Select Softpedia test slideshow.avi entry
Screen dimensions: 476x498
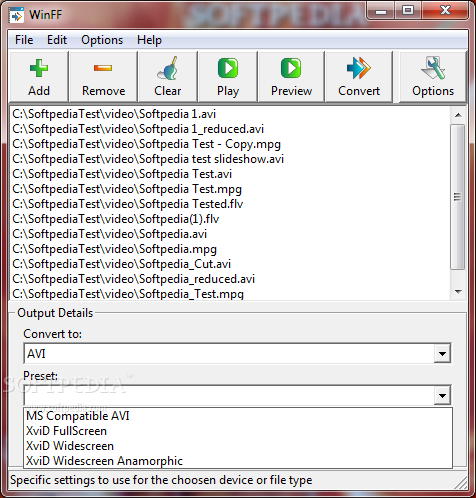[230, 159]
